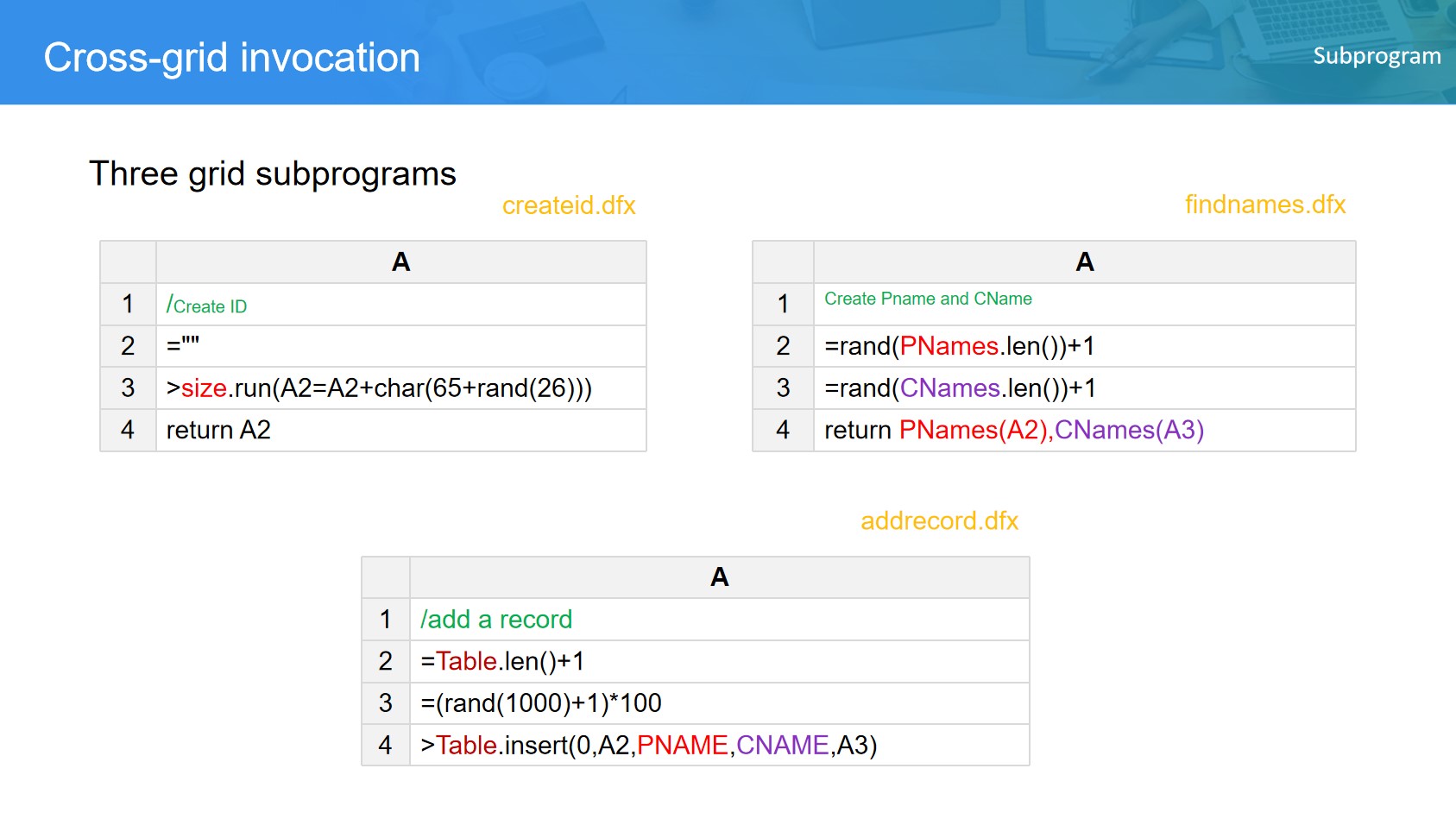Viewport: 1456px width, 819px height.
Task: Click the =Table.len()+1 cell
Action: 719,661
